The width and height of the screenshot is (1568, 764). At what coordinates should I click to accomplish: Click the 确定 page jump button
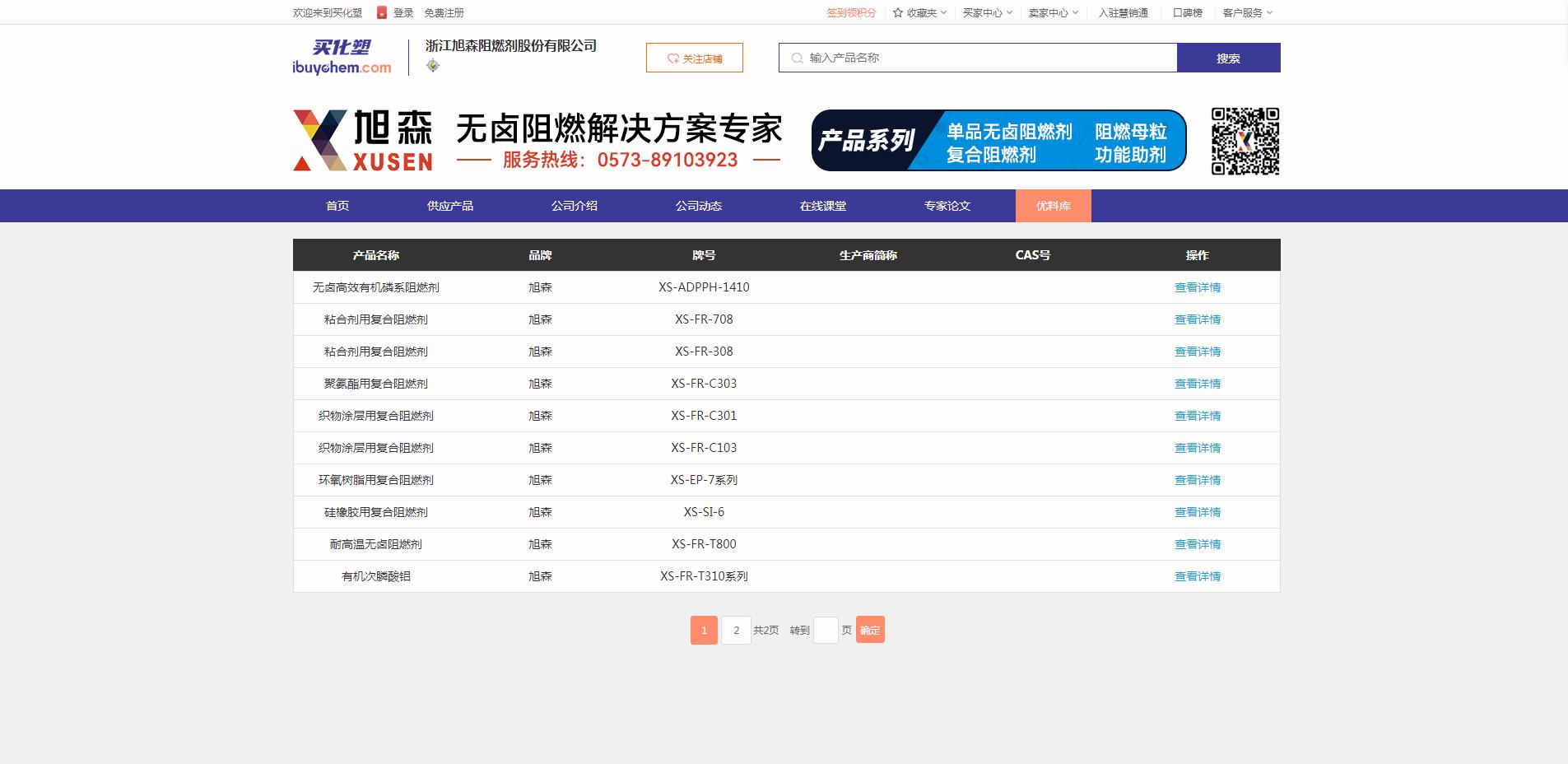coord(869,629)
